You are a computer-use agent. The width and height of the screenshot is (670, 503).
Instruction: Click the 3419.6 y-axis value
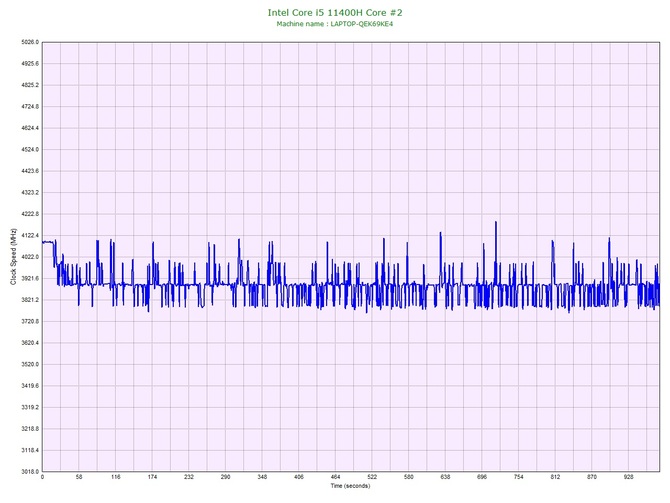[x=30, y=386]
